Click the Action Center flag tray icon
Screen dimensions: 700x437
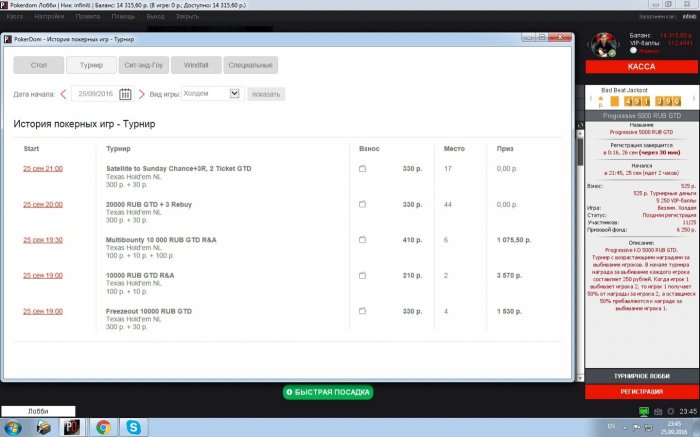[x=637, y=428]
